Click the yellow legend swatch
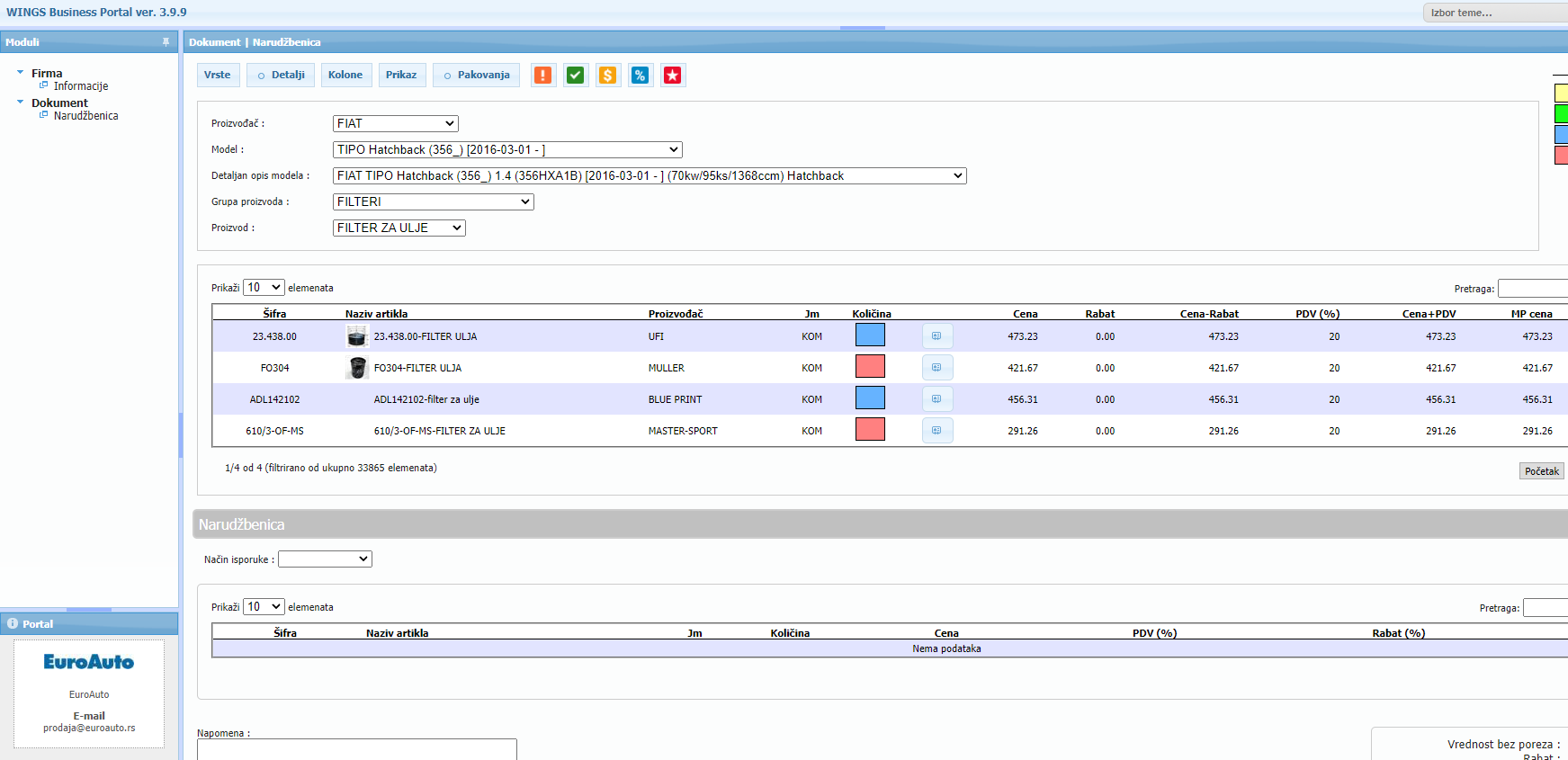Viewport: 1568px width, 760px height. [1562, 93]
